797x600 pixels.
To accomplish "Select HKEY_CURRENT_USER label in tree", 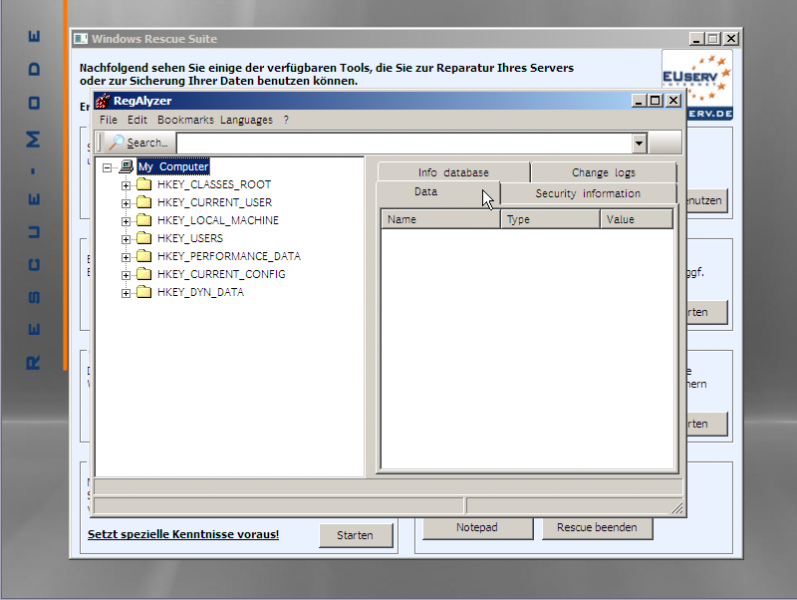I will coord(214,202).
